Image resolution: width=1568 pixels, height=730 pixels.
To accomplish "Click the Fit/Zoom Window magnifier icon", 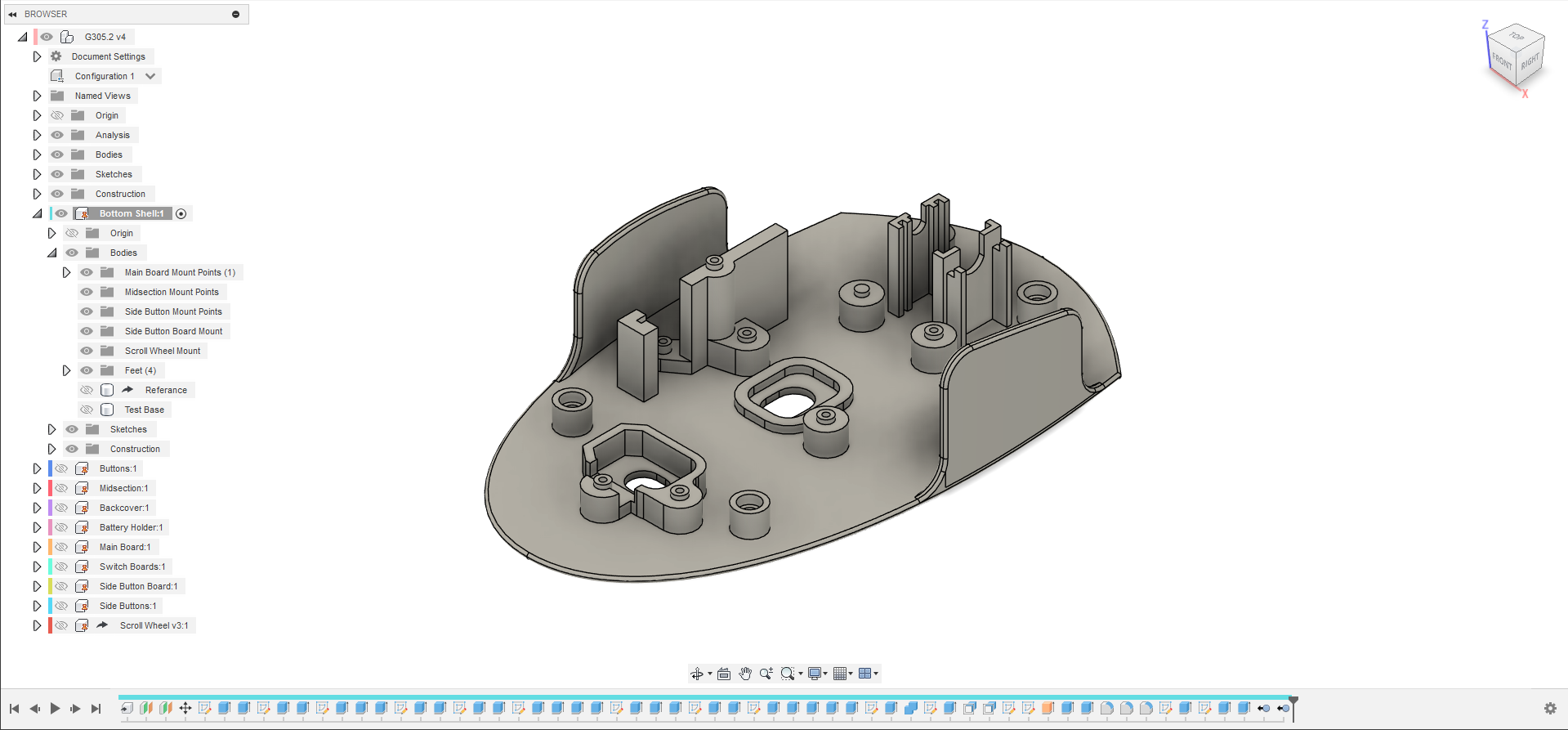I will tap(787, 674).
